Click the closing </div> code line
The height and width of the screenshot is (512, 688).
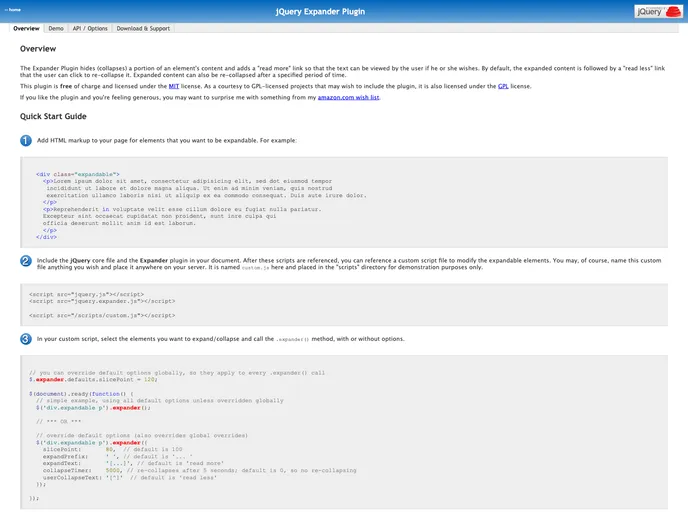[x=46, y=237]
